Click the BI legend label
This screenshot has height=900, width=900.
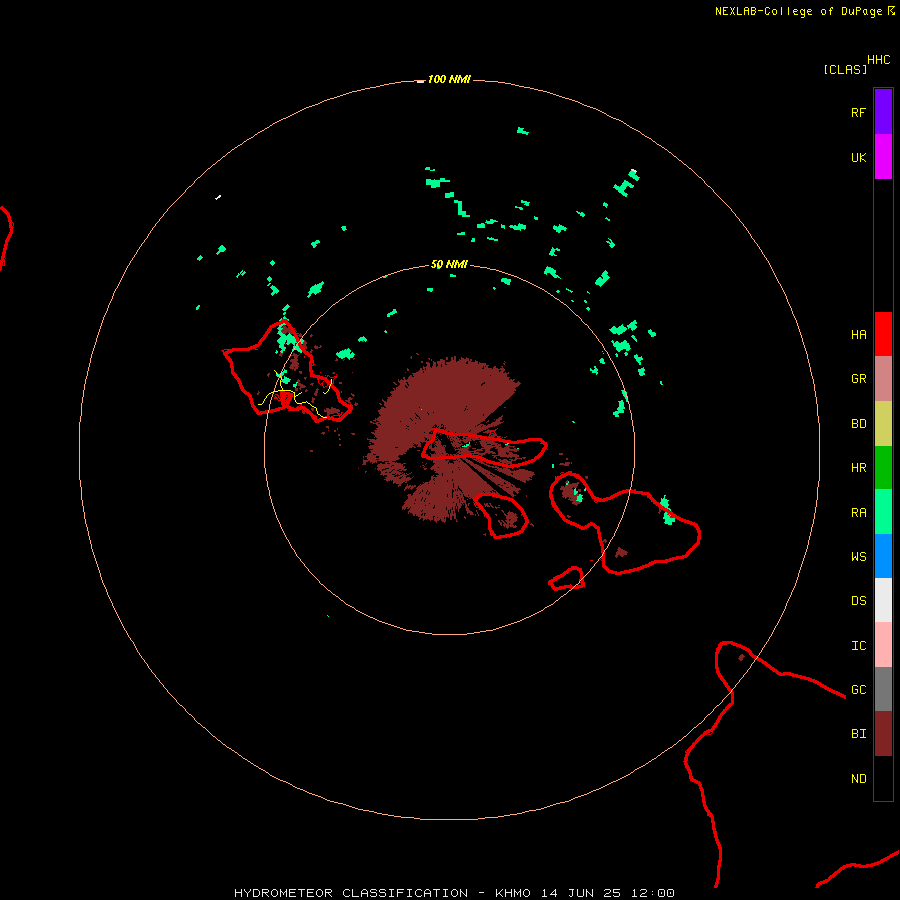click(x=858, y=734)
